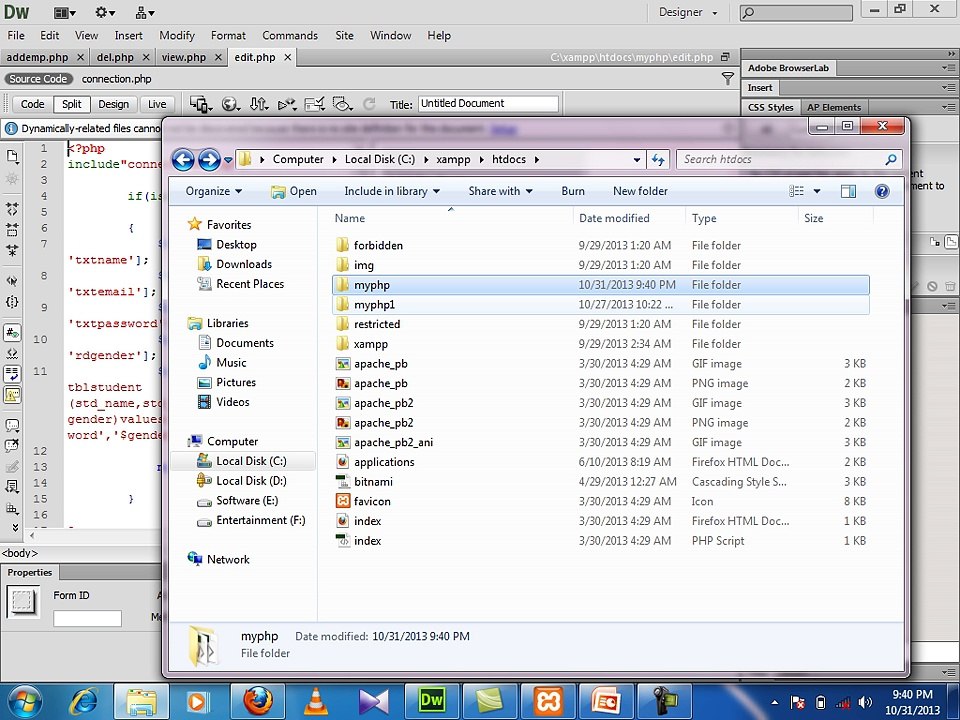Open VLC media player from taskbar

[x=315, y=702]
